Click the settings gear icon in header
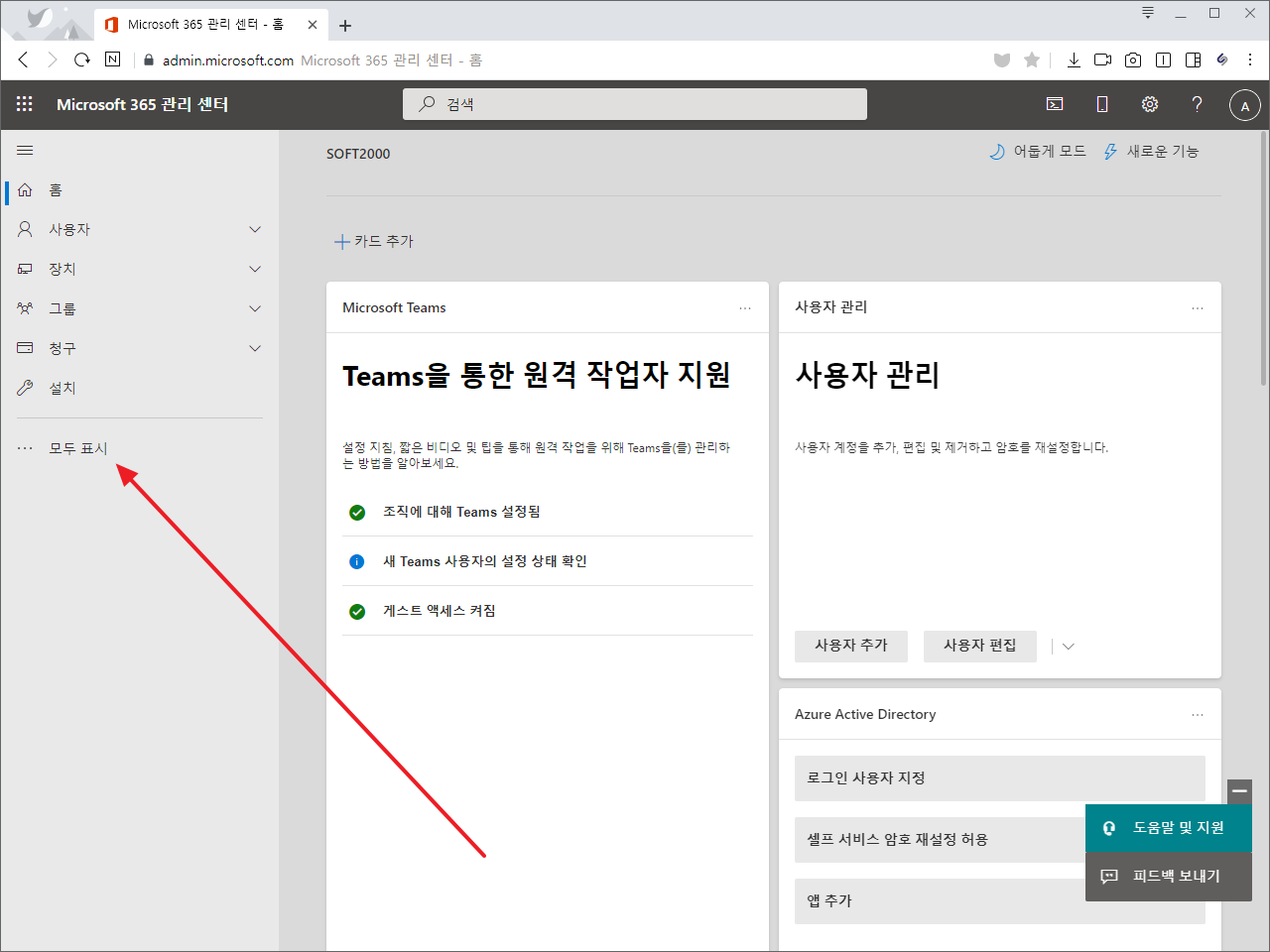This screenshot has width=1270, height=952. point(1150,104)
